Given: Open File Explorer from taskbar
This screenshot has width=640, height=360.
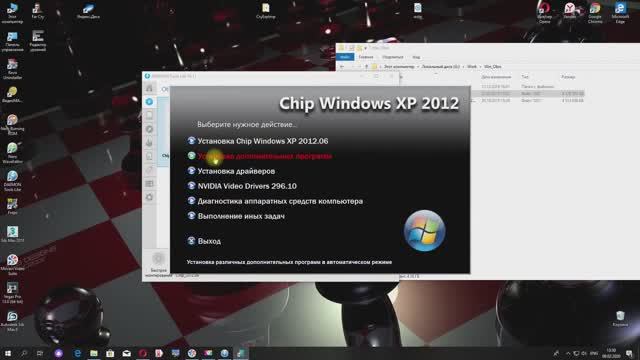Looking at the screenshot, I should tap(94, 353).
